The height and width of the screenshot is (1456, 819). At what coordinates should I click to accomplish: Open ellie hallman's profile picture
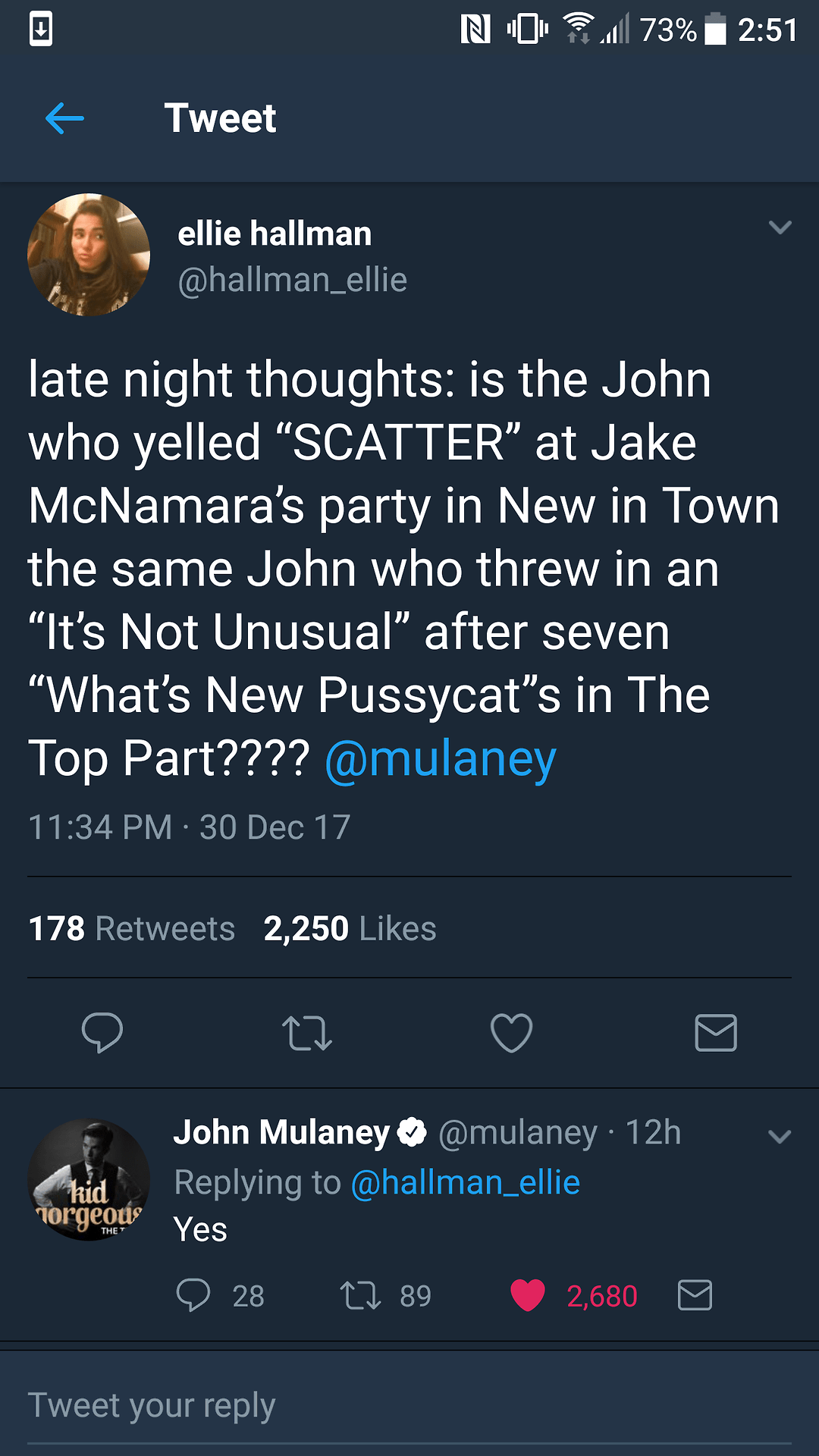[89, 255]
